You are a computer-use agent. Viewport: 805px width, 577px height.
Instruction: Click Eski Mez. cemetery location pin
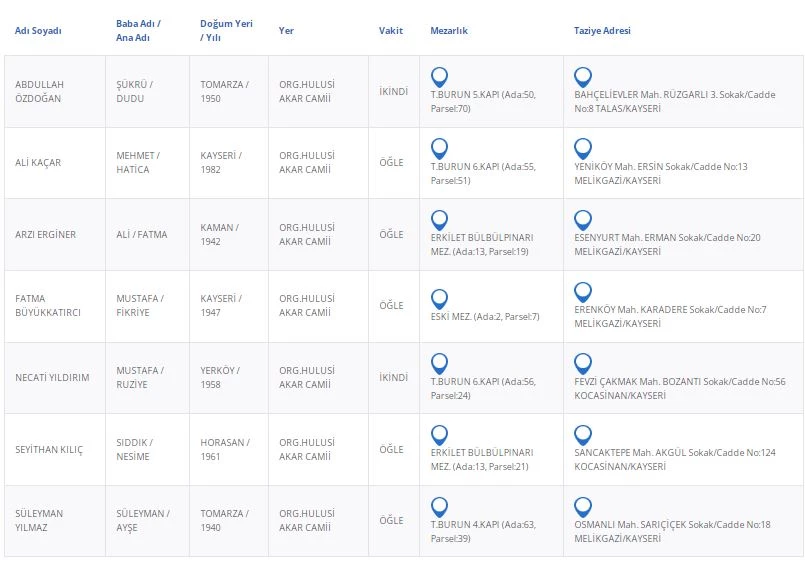tap(439, 299)
